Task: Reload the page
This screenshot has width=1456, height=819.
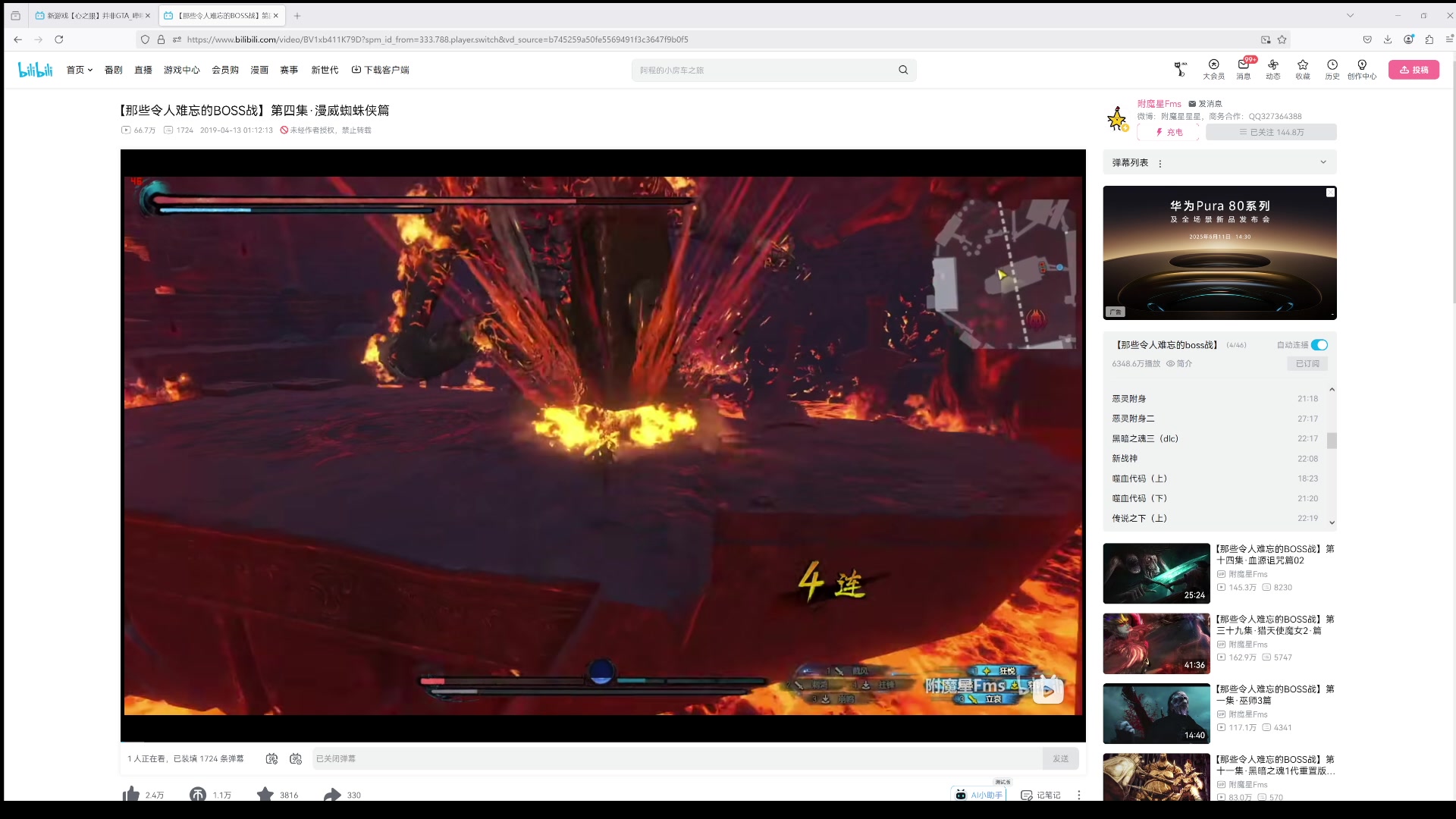Action: pos(58,39)
